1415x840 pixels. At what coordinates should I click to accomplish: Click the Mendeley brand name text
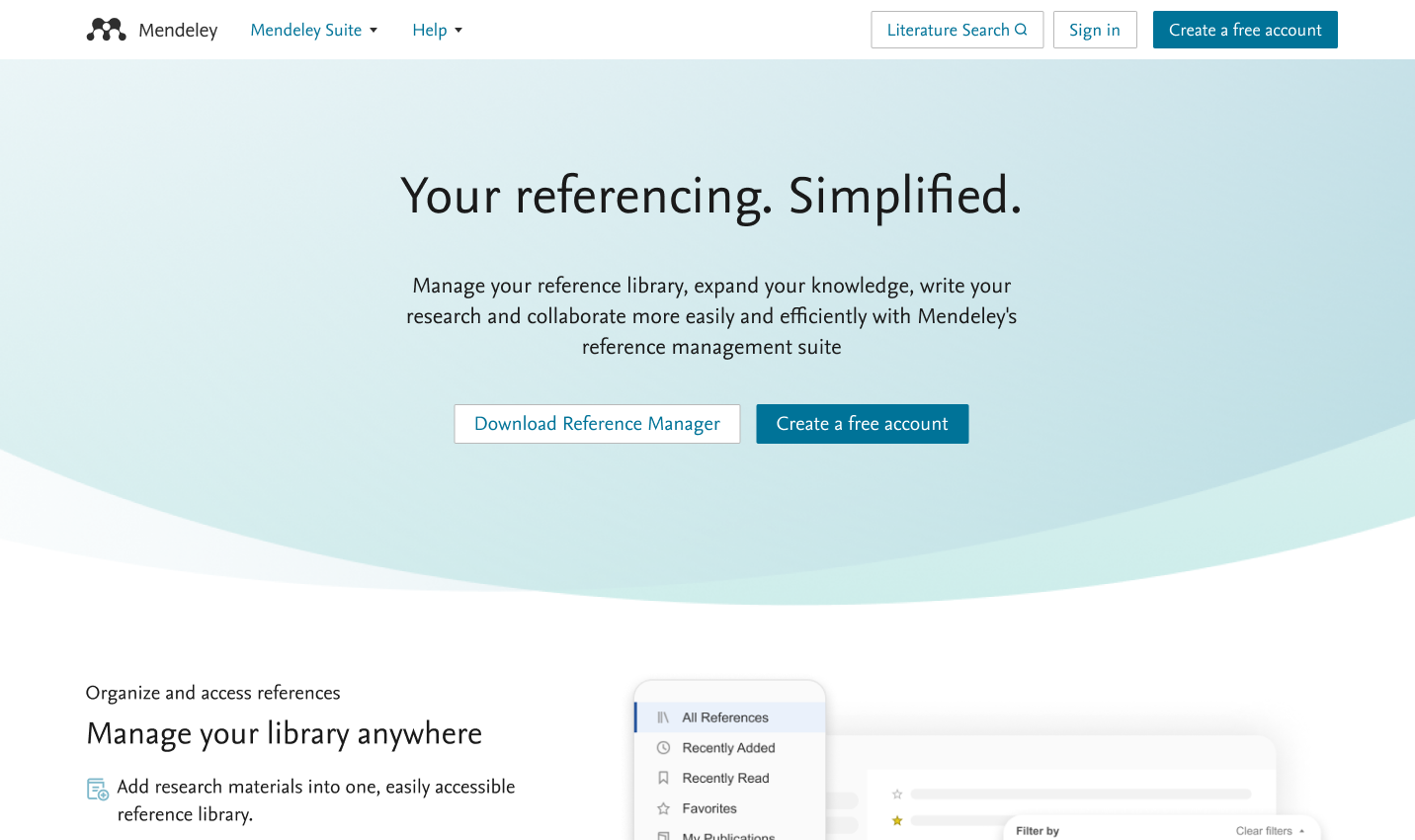tap(178, 30)
